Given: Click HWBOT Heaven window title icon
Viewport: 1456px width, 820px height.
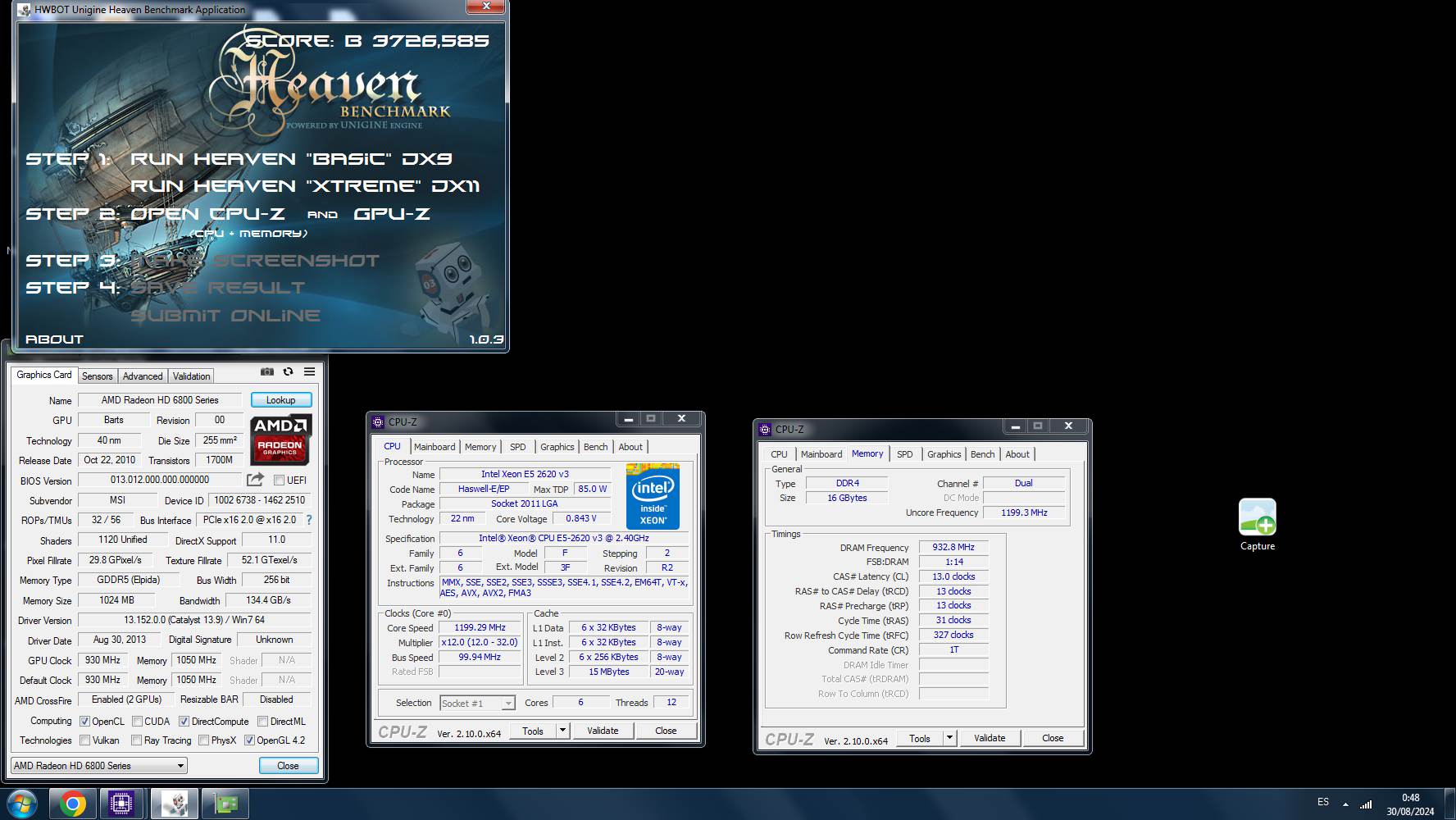Looking at the screenshot, I should click(x=24, y=10).
